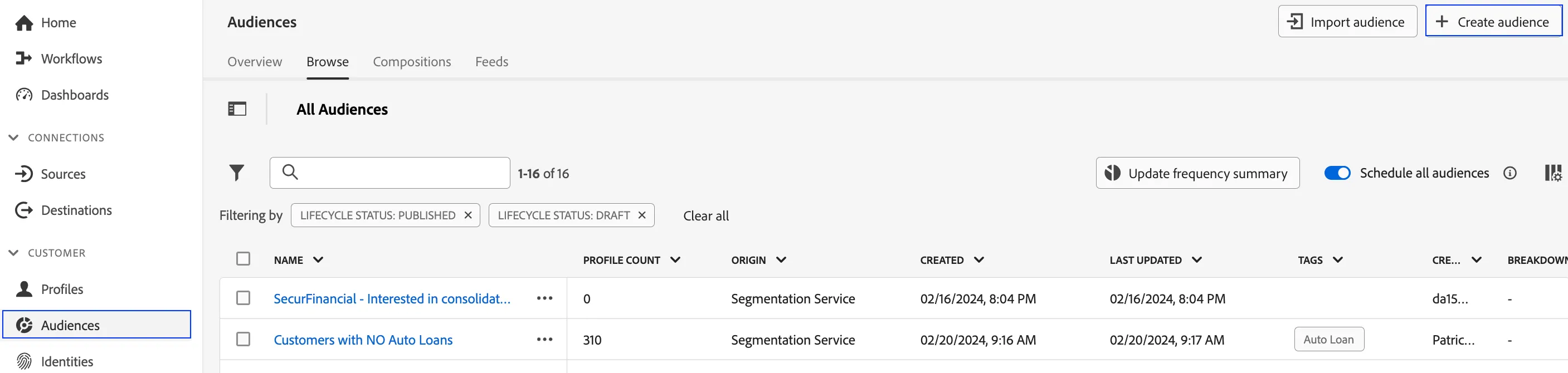Open the filter funnel icon

coord(237,174)
